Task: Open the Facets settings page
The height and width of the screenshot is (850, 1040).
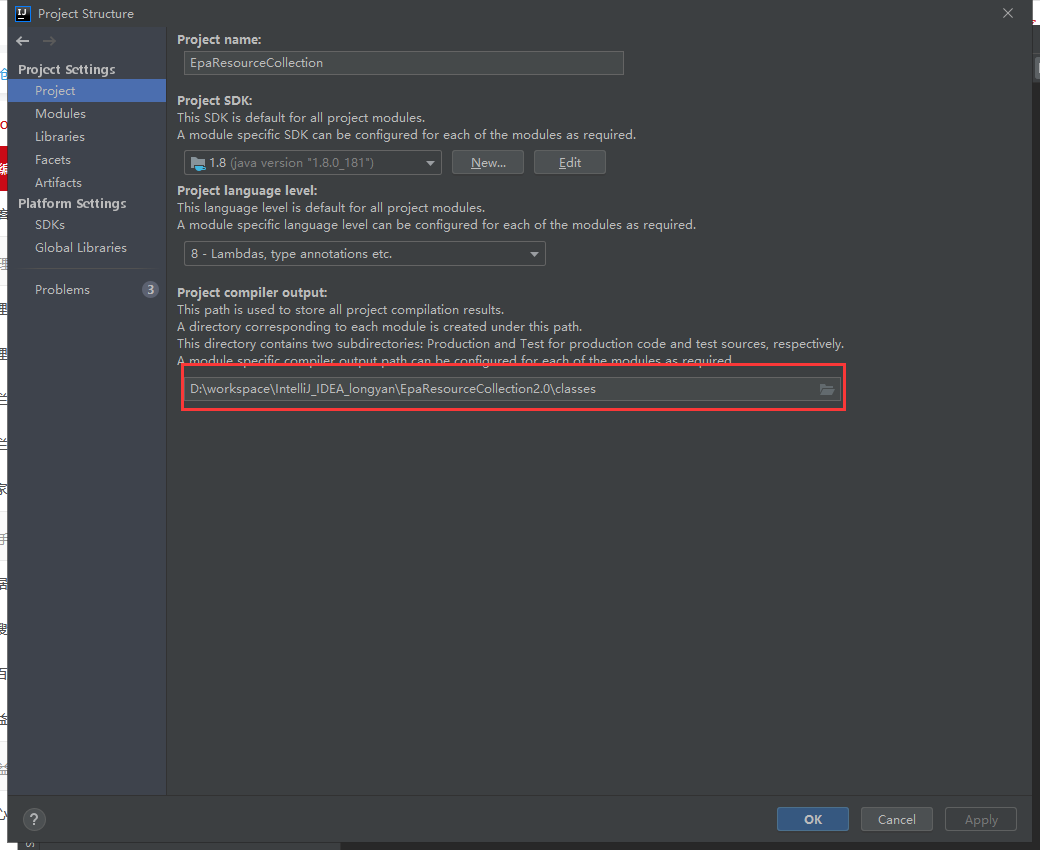Action: (x=51, y=159)
